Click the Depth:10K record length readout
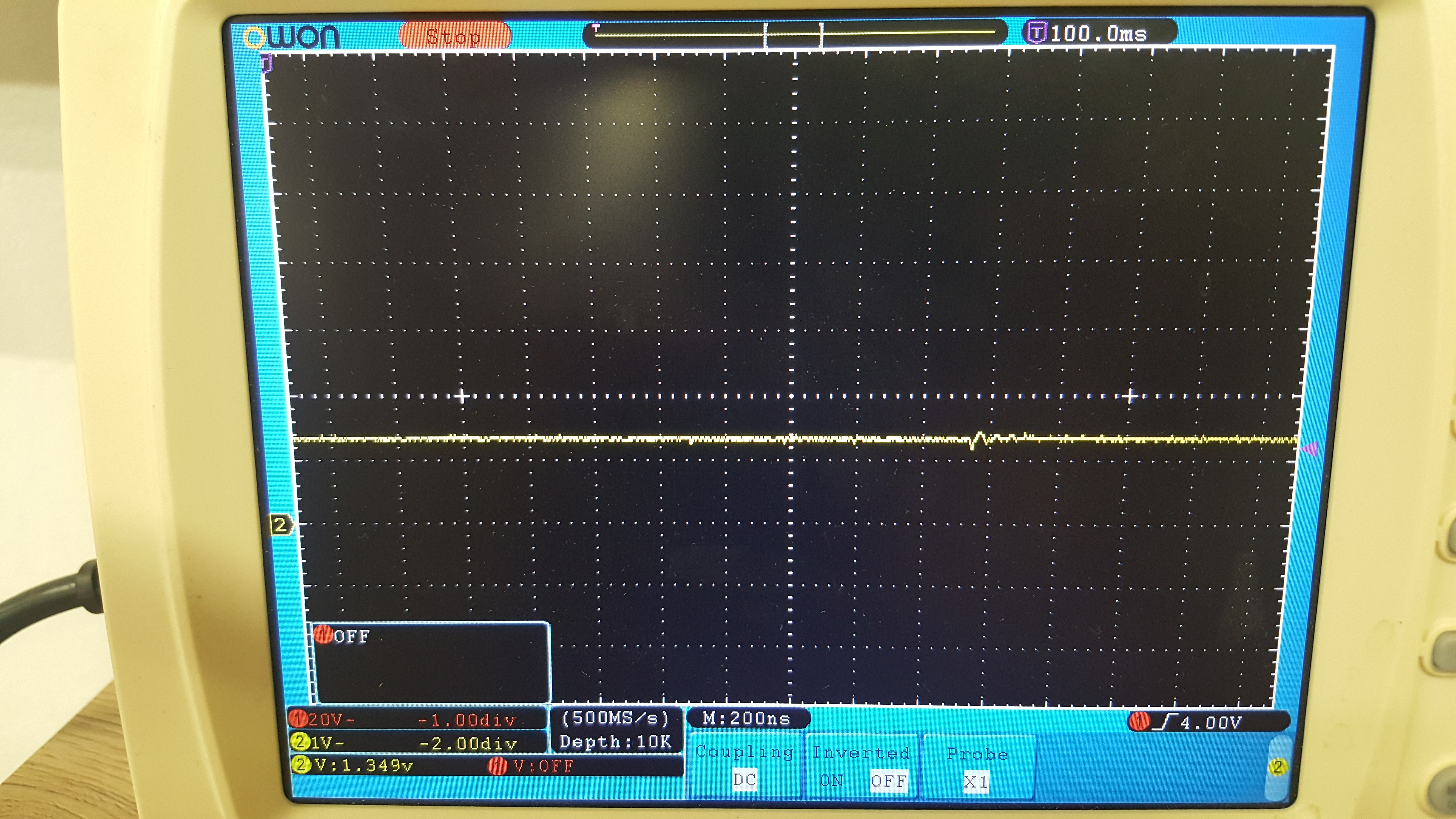 (616, 741)
